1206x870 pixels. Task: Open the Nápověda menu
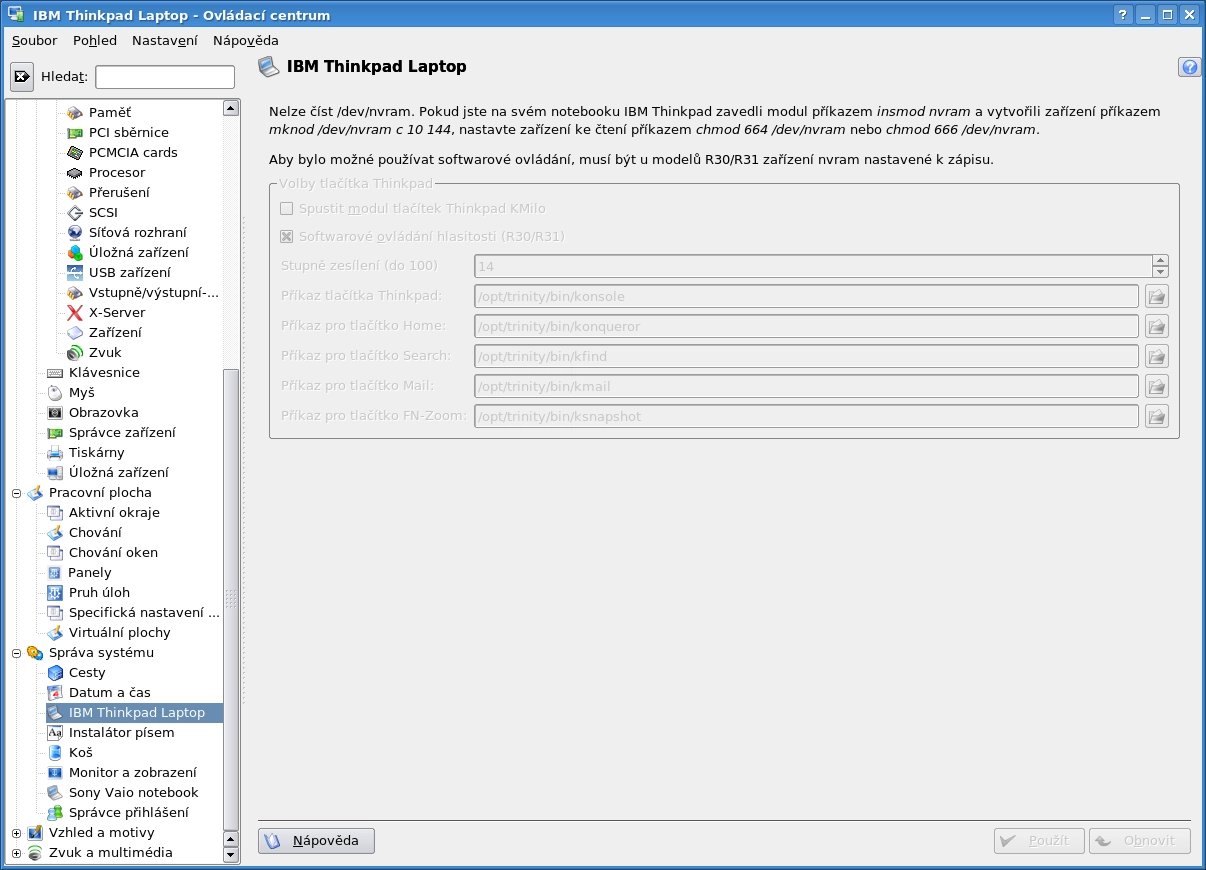[246, 41]
